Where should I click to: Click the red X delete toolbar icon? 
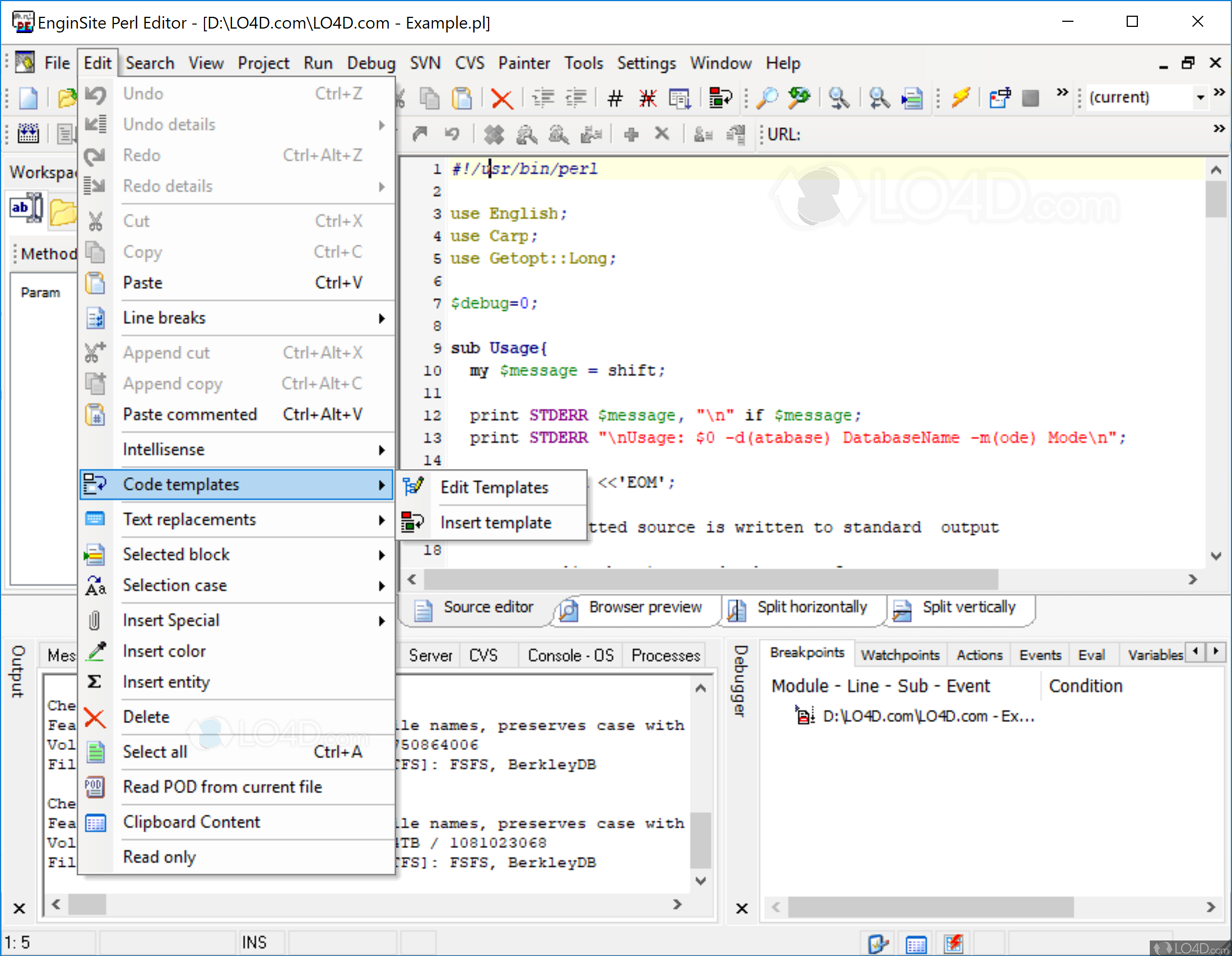[501, 98]
